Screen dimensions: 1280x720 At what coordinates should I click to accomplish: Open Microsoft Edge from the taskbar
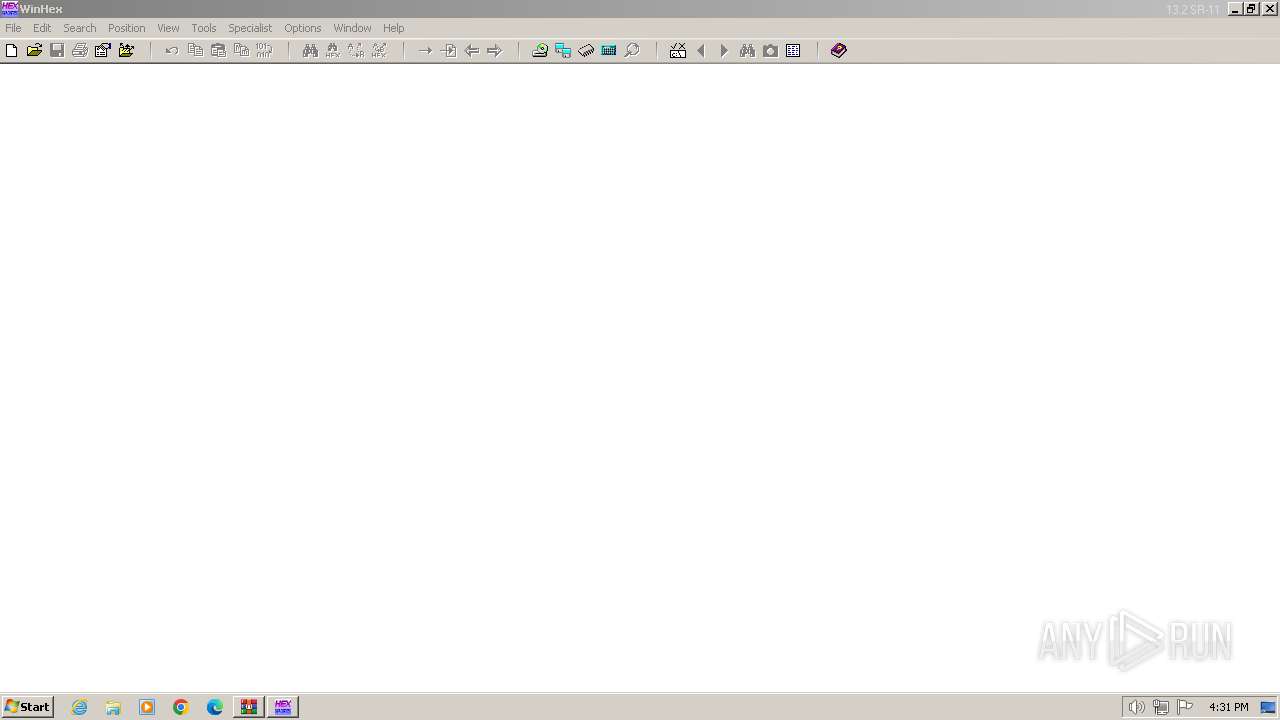[x=215, y=707]
